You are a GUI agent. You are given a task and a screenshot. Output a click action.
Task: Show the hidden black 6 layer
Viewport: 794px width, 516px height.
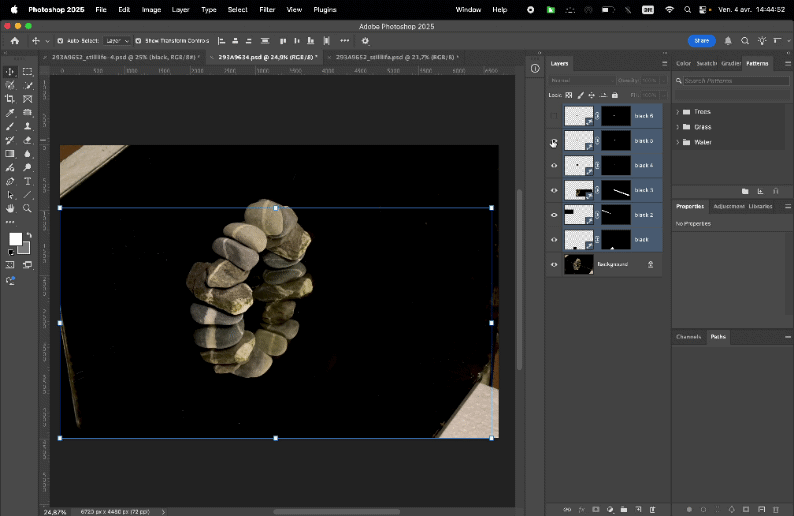click(x=554, y=116)
